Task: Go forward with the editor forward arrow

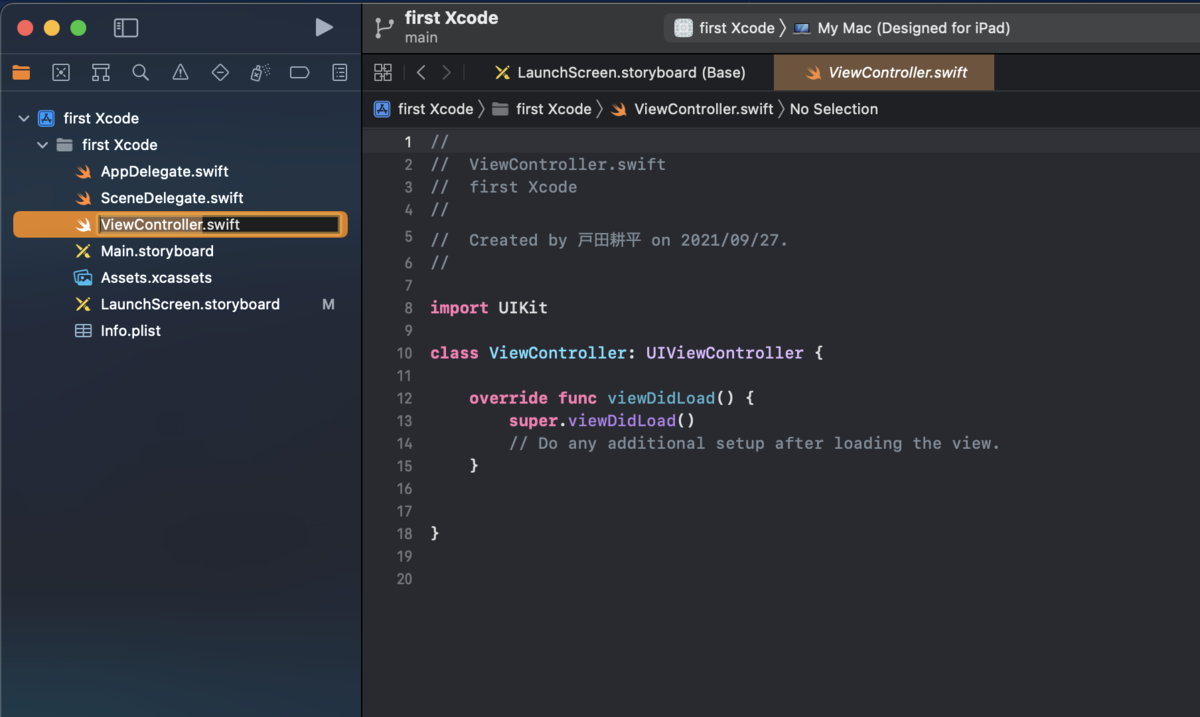Action: coord(447,72)
